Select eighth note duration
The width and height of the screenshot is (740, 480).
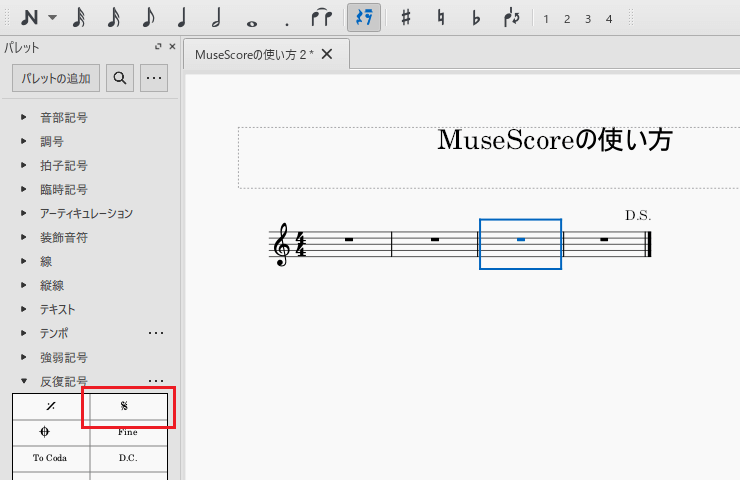coord(148,18)
